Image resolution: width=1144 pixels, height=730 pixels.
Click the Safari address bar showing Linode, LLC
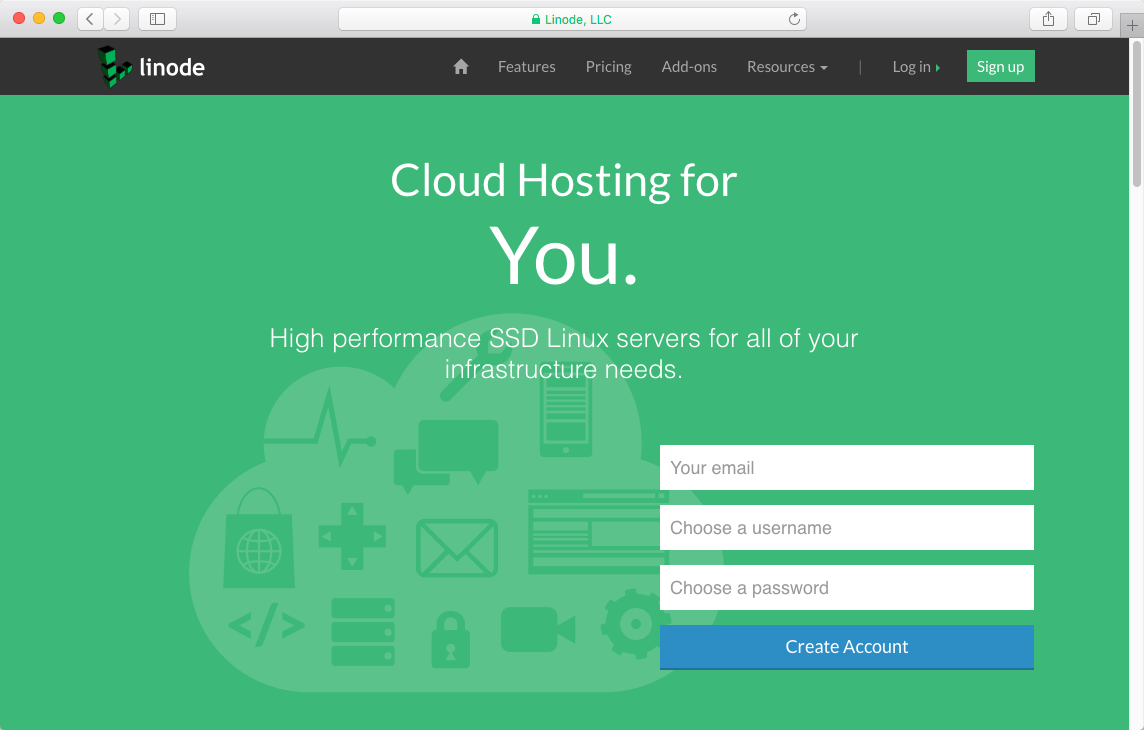tap(572, 19)
